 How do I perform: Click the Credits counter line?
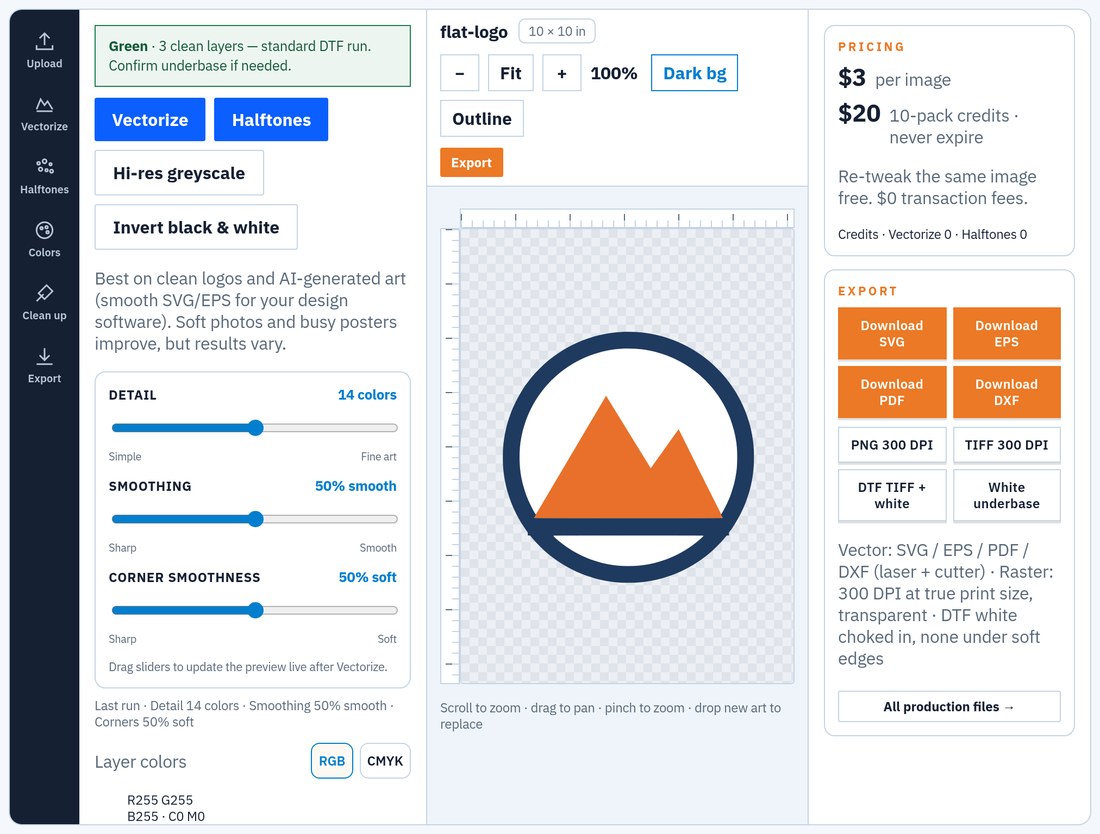(x=932, y=234)
